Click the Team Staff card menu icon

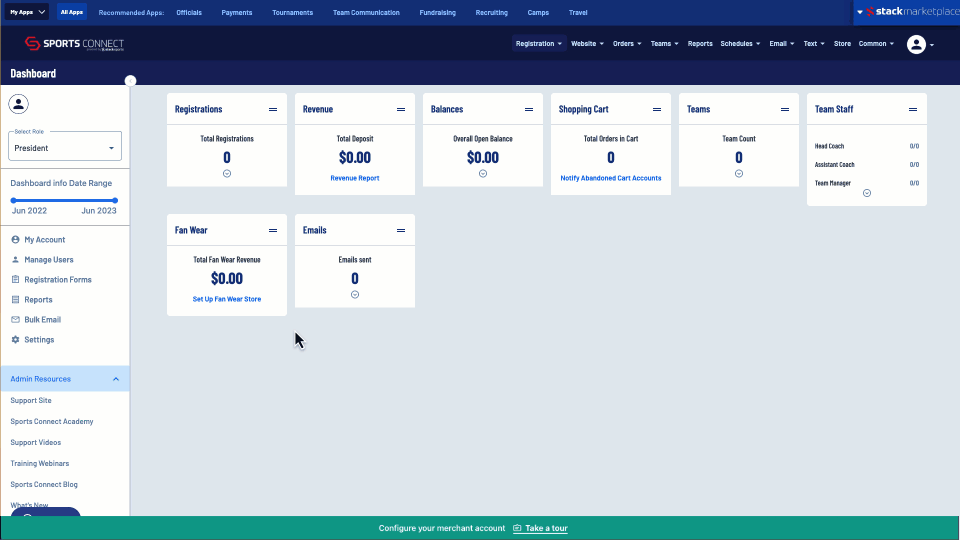[x=913, y=109]
